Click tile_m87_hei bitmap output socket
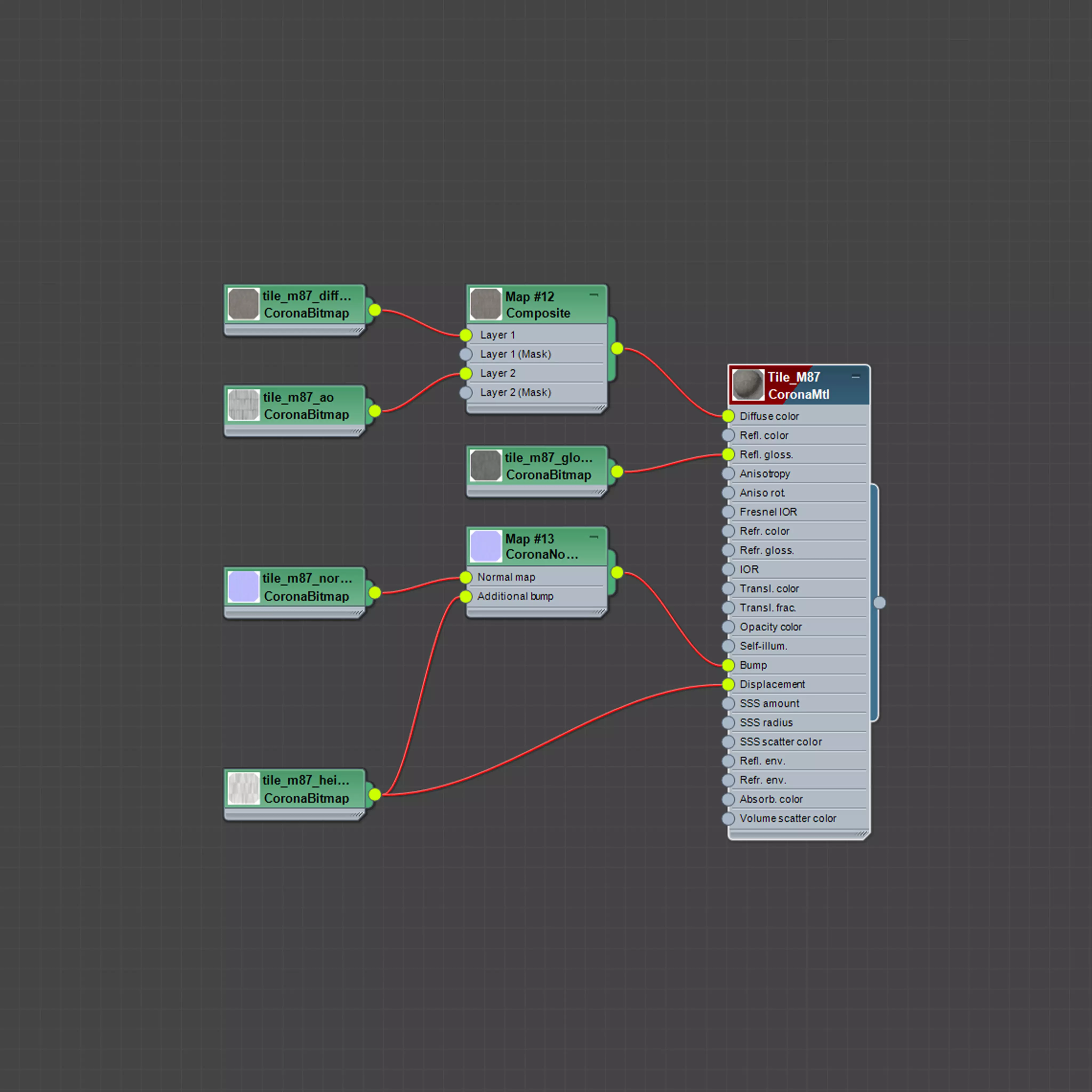This screenshot has width=1092, height=1092. tap(375, 795)
